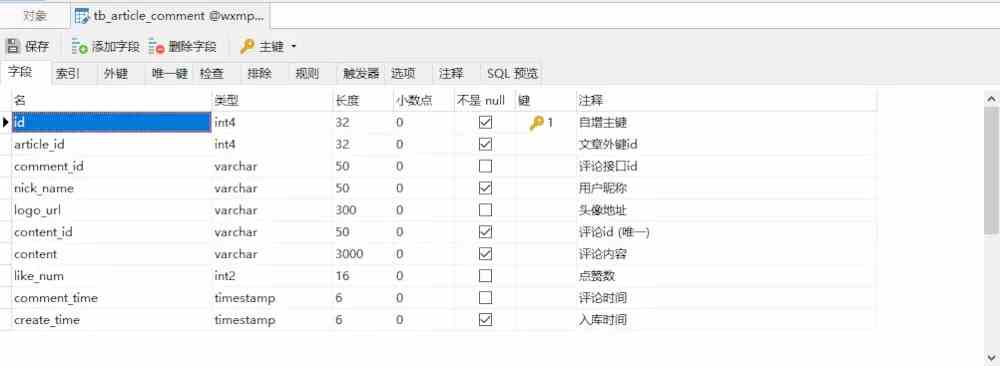
Task: Click the Name (名) column header
Action: (x=112, y=100)
